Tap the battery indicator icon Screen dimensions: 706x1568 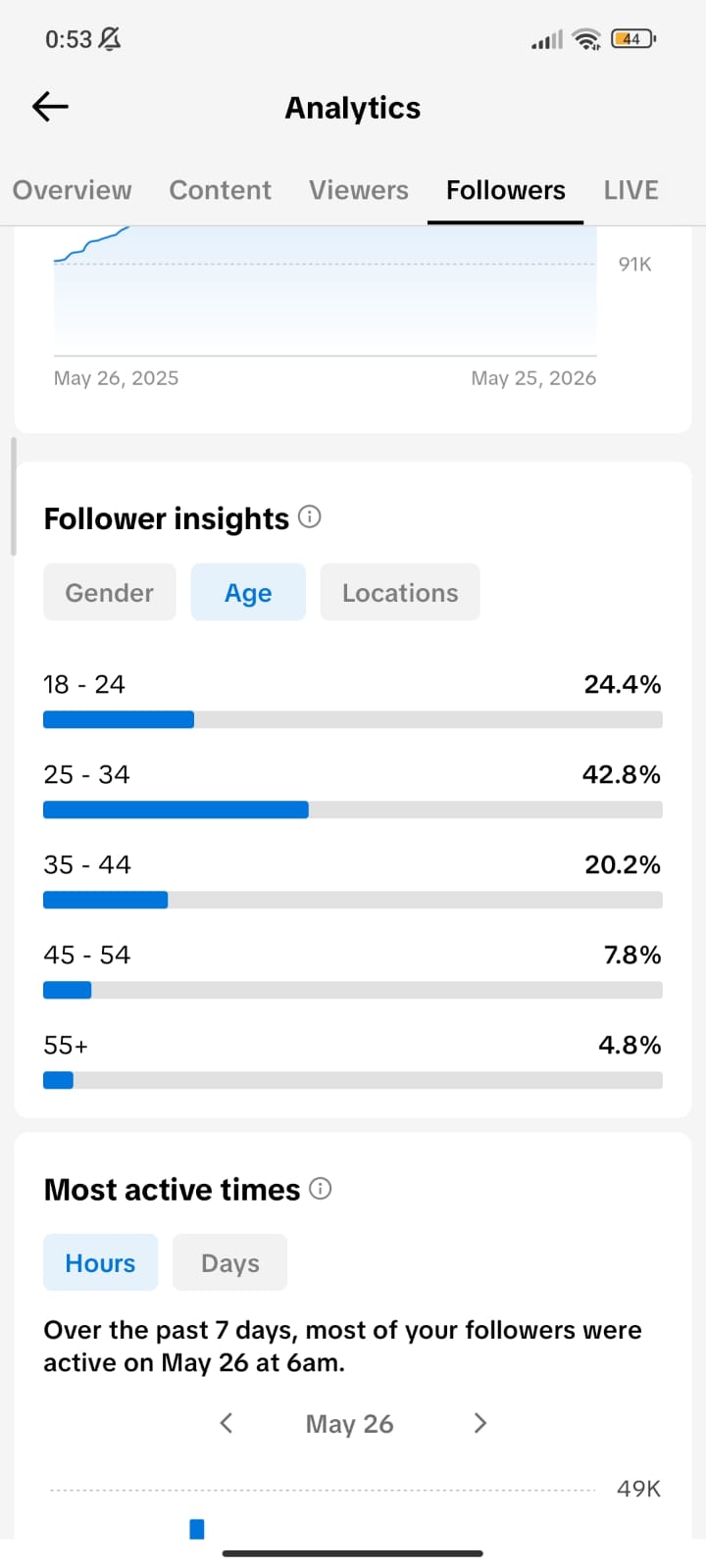633,39
